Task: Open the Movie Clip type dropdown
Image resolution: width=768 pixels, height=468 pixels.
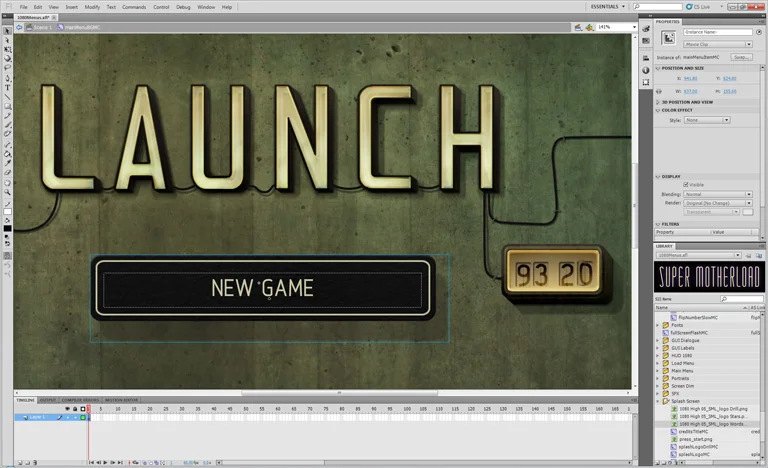Action: pos(718,44)
